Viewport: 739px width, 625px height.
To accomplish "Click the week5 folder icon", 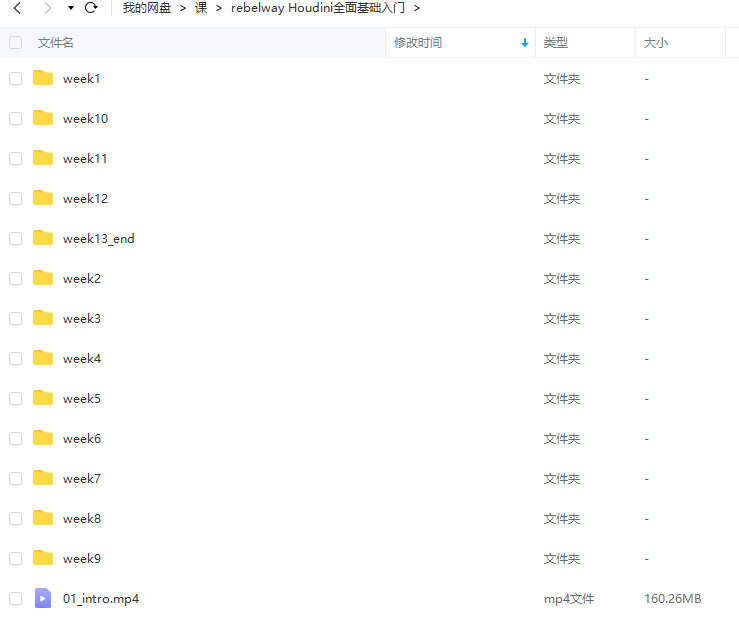I will [43, 398].
